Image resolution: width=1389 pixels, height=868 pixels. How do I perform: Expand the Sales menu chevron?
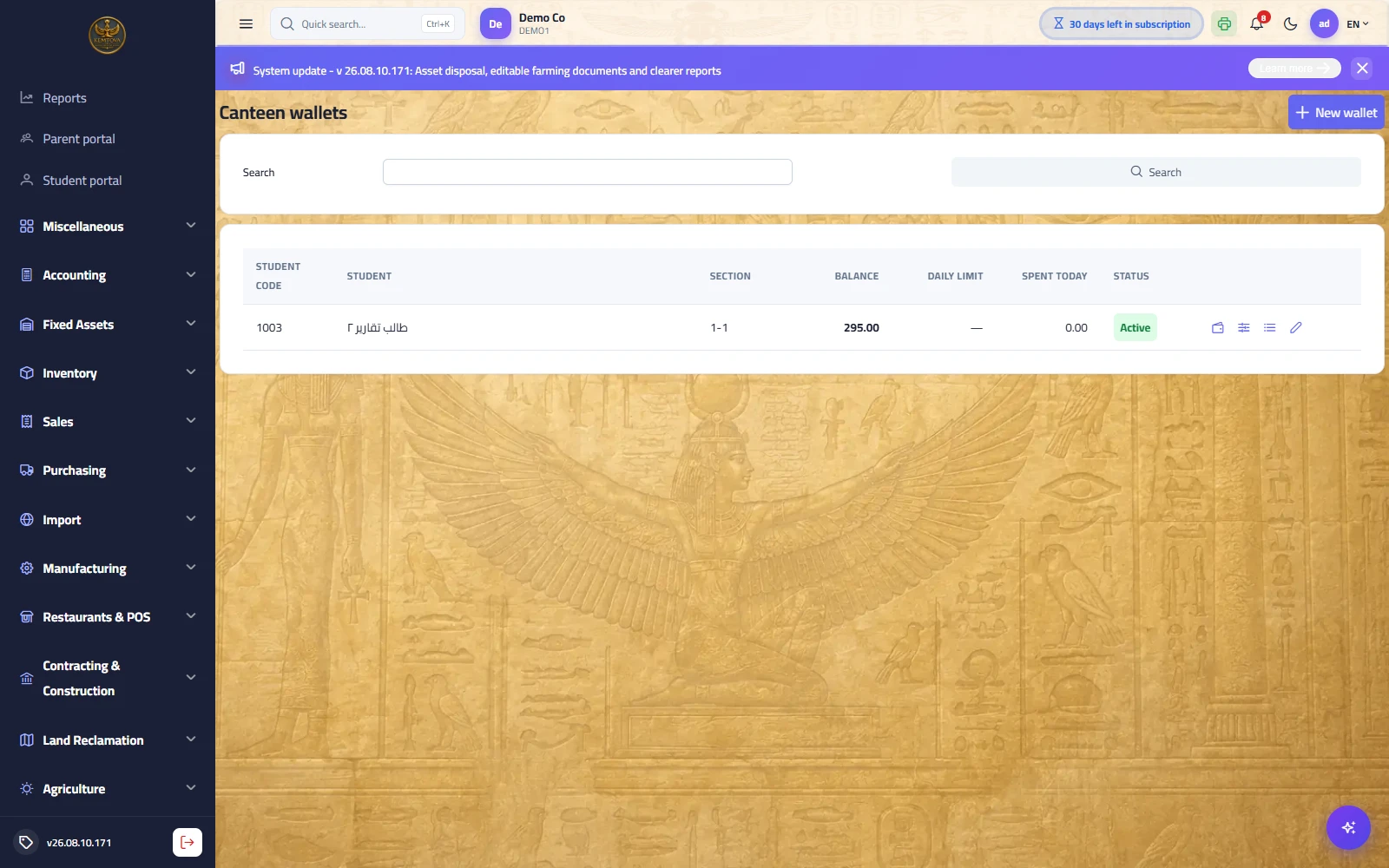(191, 421)
